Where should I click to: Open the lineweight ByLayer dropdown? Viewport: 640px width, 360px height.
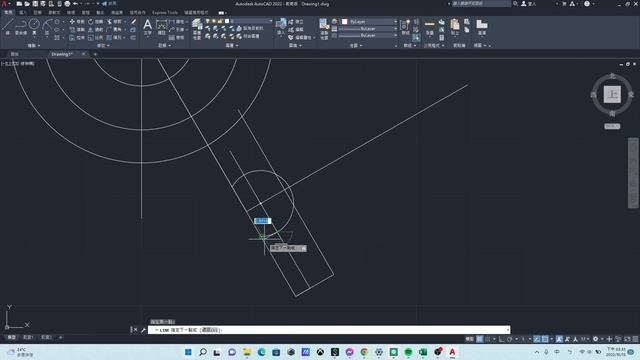point(369,29)
